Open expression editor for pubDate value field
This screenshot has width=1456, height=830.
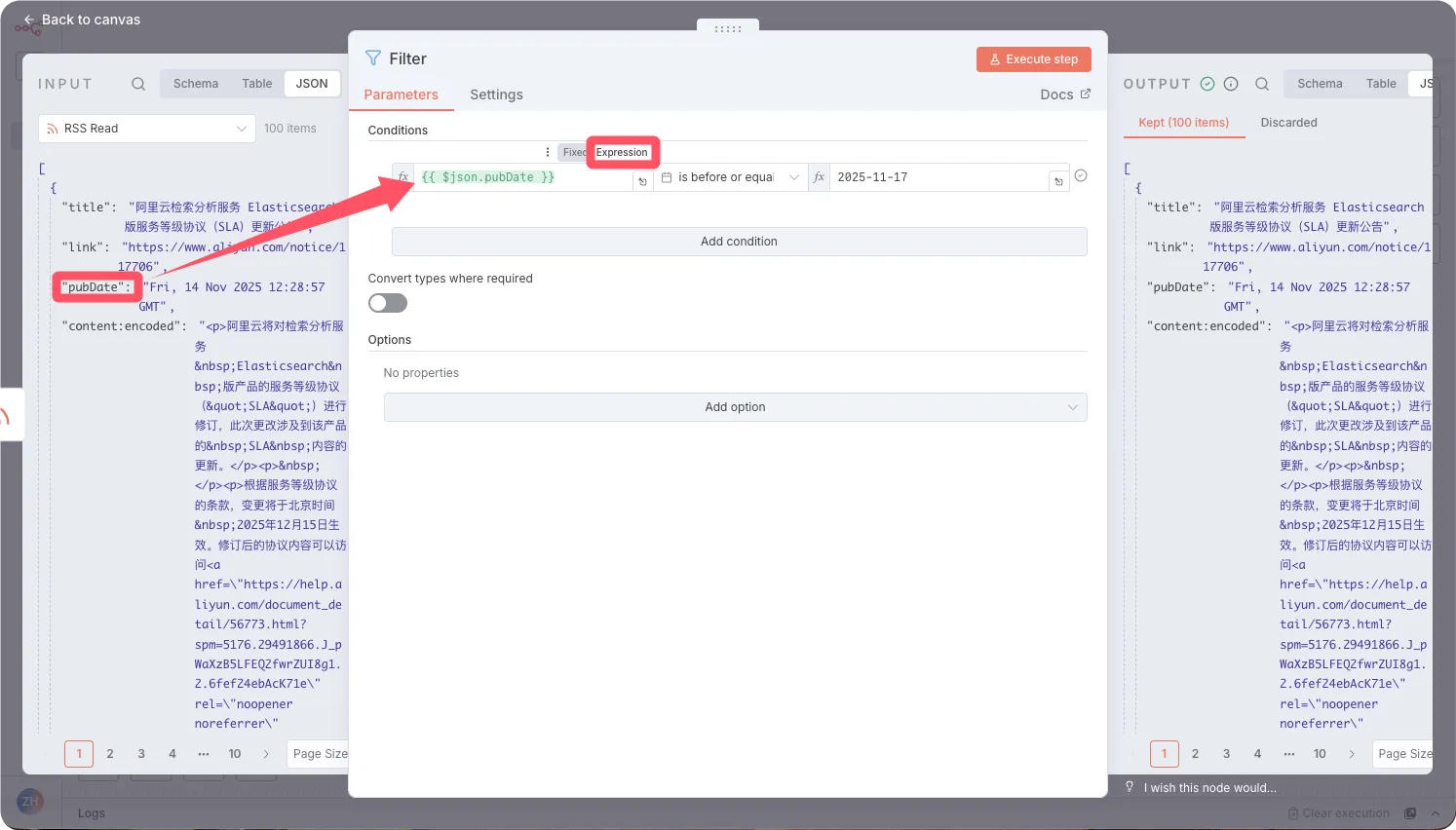tap(642, 181)
